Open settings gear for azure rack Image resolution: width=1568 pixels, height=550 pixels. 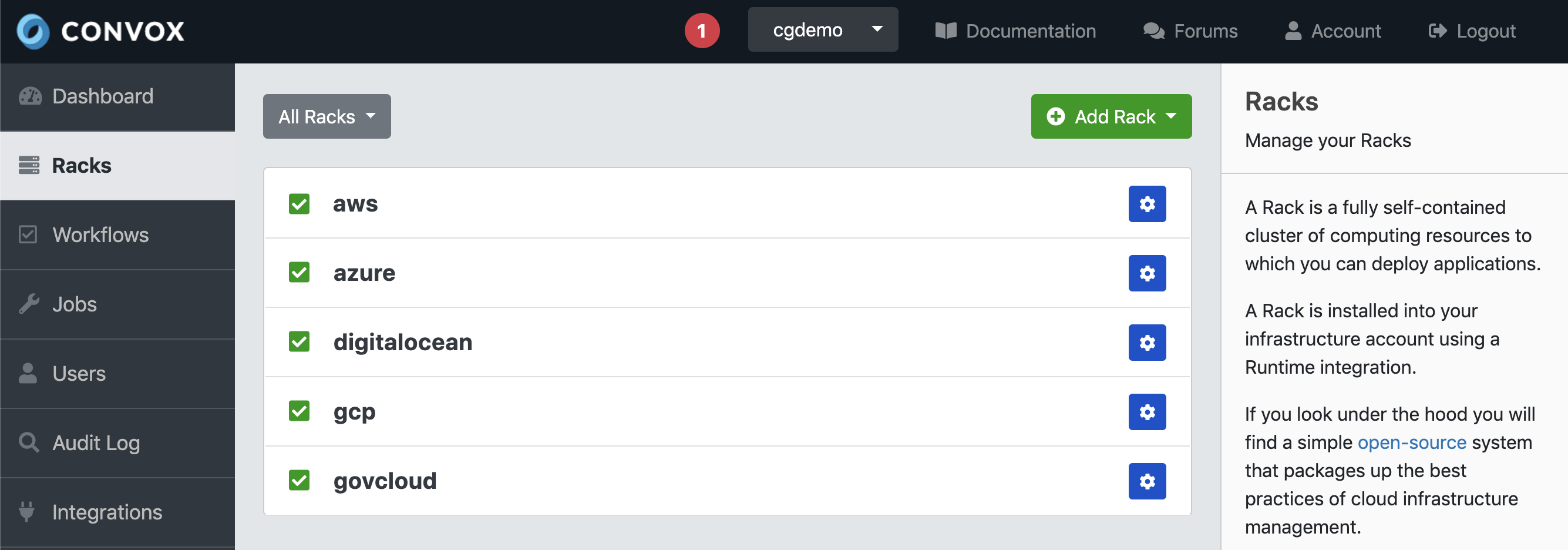[1147, 273]
